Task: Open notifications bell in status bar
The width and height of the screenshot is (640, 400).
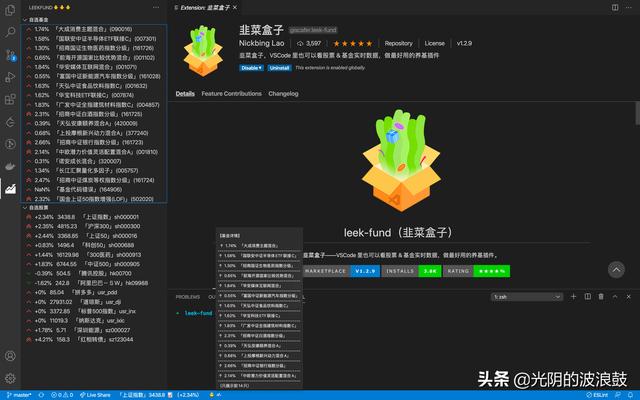Action: pyautogui.click(x=630, y=395)
